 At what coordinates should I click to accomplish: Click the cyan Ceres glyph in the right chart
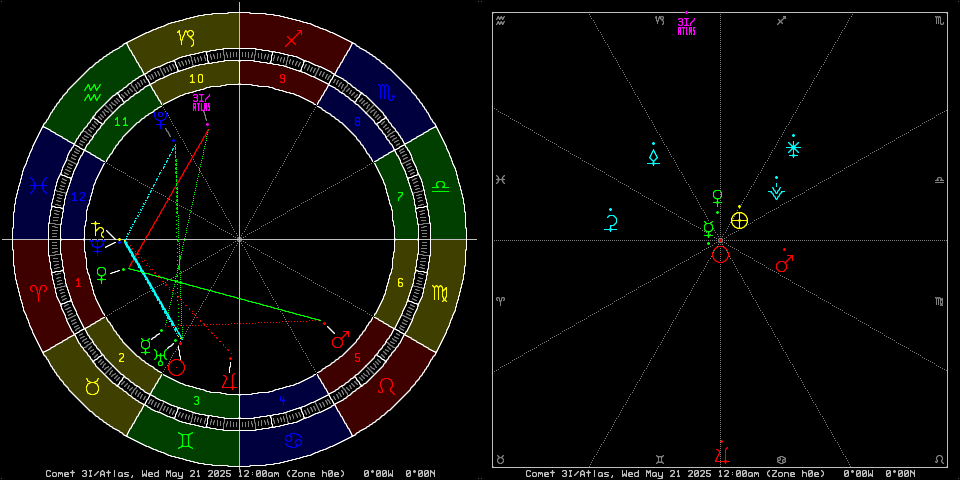point(611,222)
